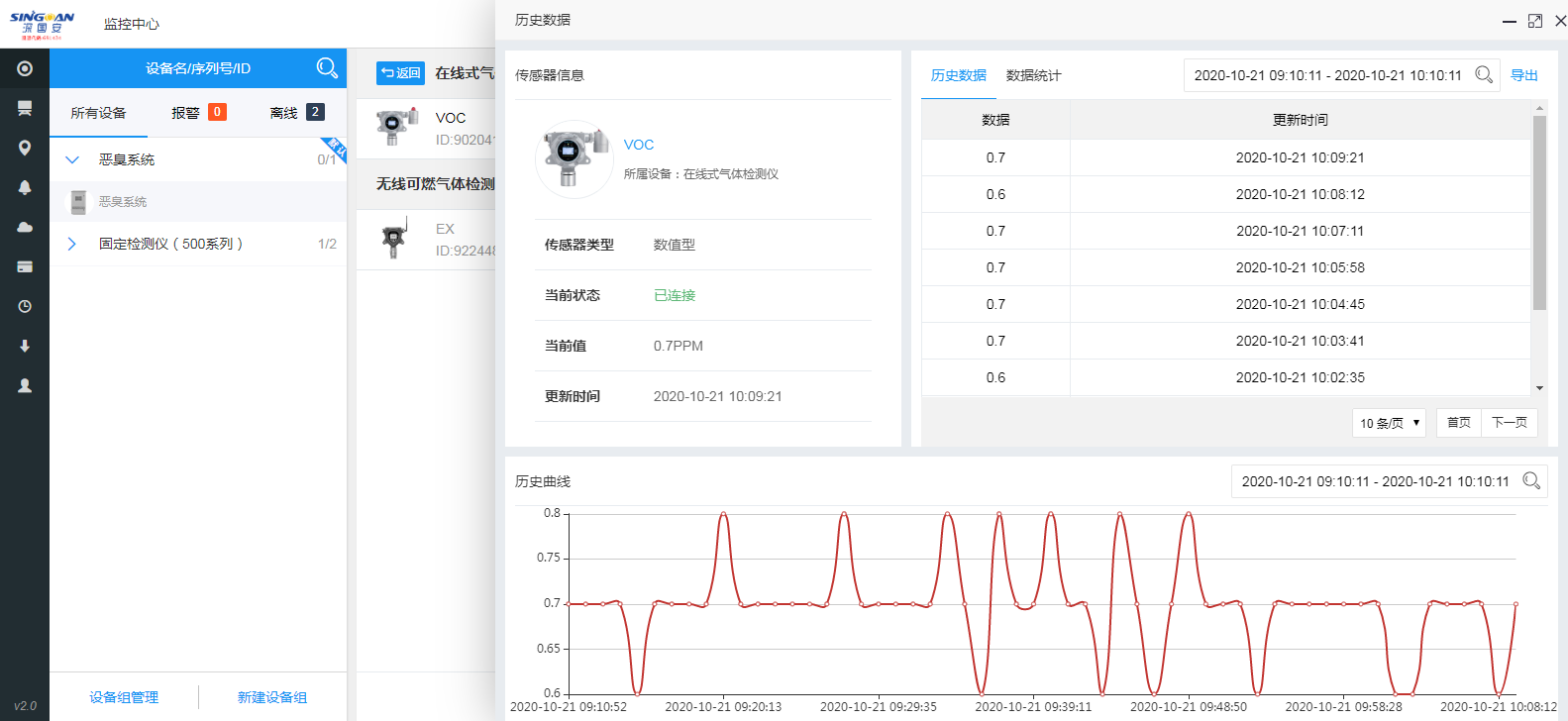
Task: Click the card icon in sidebar
Action: click(25, 266)
